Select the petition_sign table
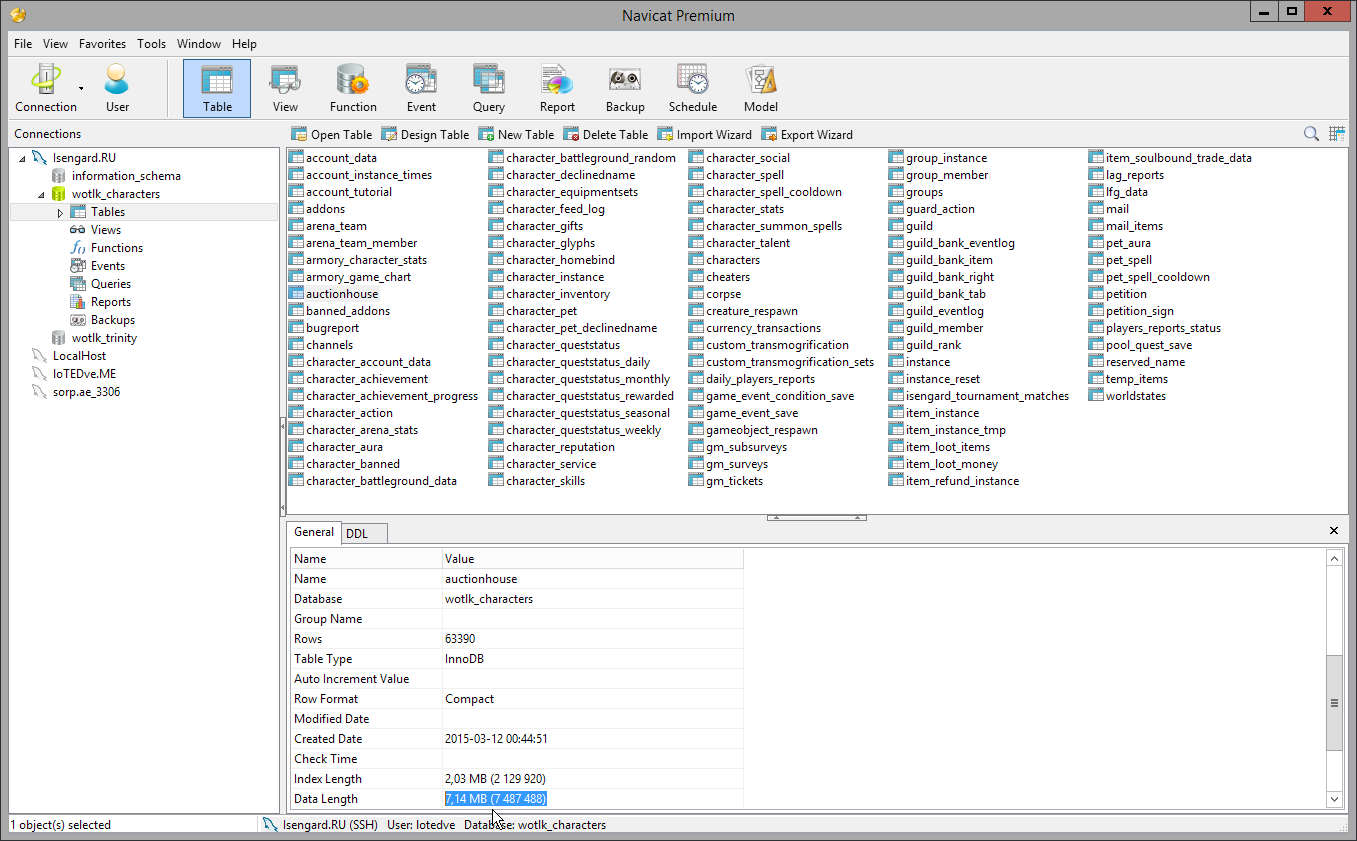Image resolution: width=1357 pixels, height=841 pixels. [1139, 311]
